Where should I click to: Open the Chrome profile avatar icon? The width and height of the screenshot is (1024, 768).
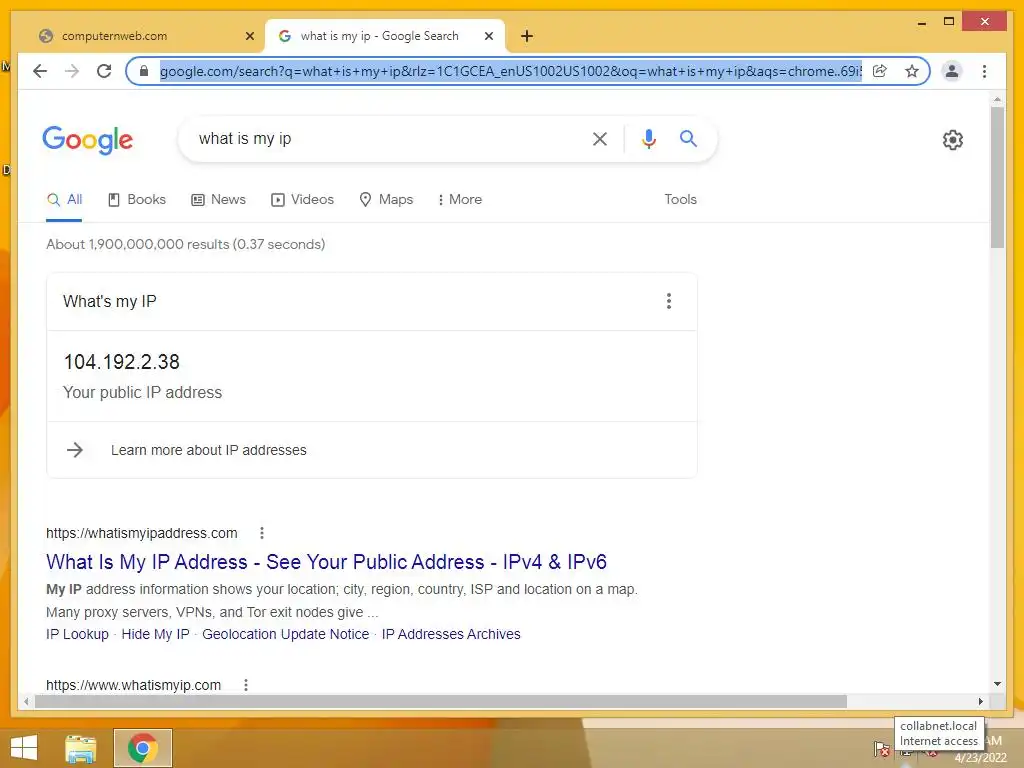[x=952, y=71]
